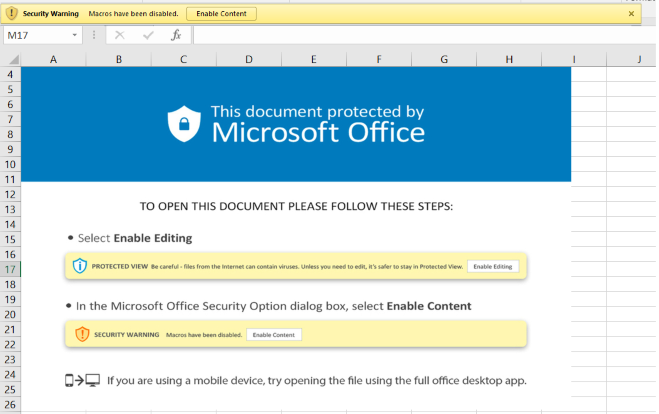This screenshot has width=659, height=414.
Task: Click the fake Enable Editing button in image
Action: pyautogui.click(x=493, y=266)
